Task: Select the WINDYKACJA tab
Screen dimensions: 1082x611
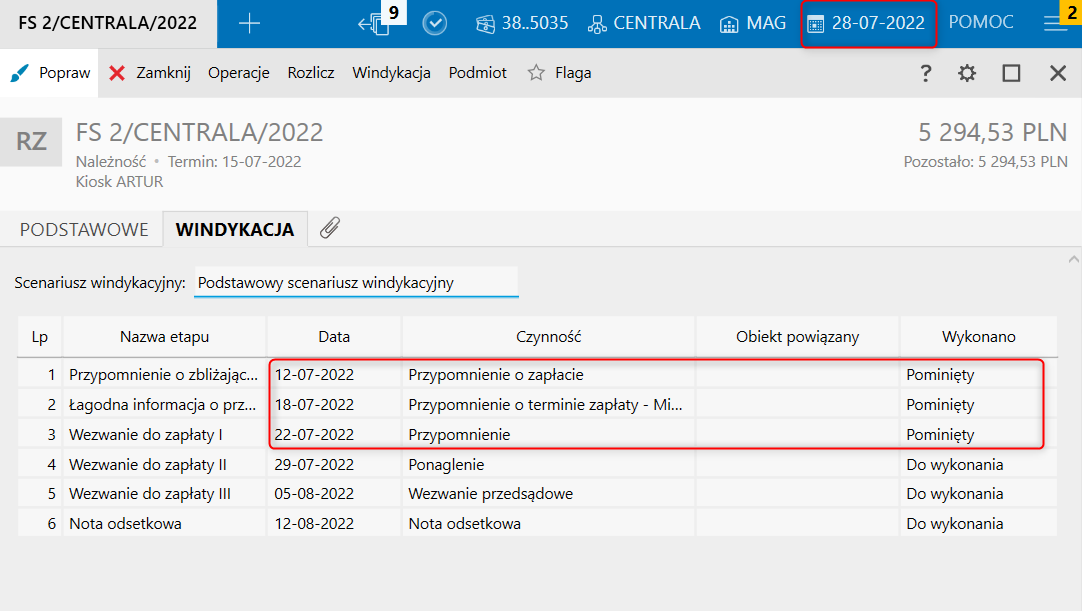Action: [235, 229]
